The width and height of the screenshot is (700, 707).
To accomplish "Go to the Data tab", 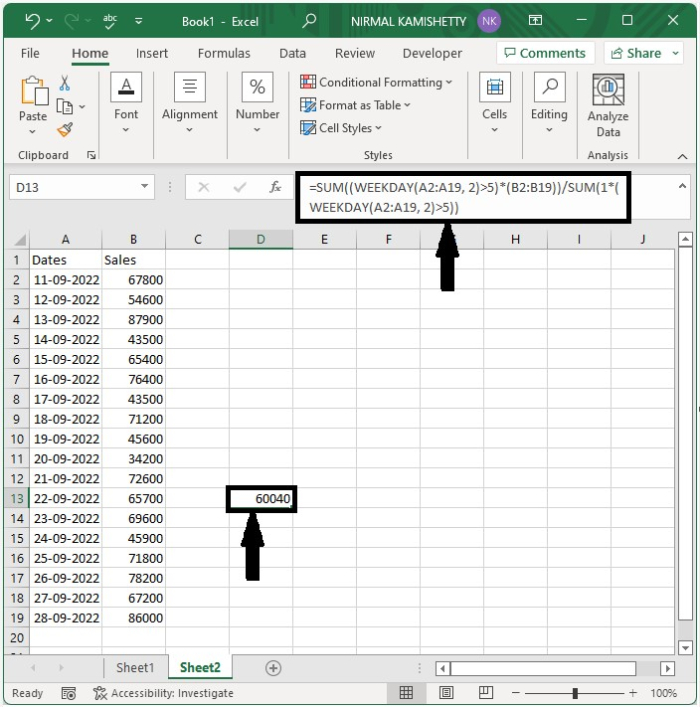I will click(x=292, y=53).
